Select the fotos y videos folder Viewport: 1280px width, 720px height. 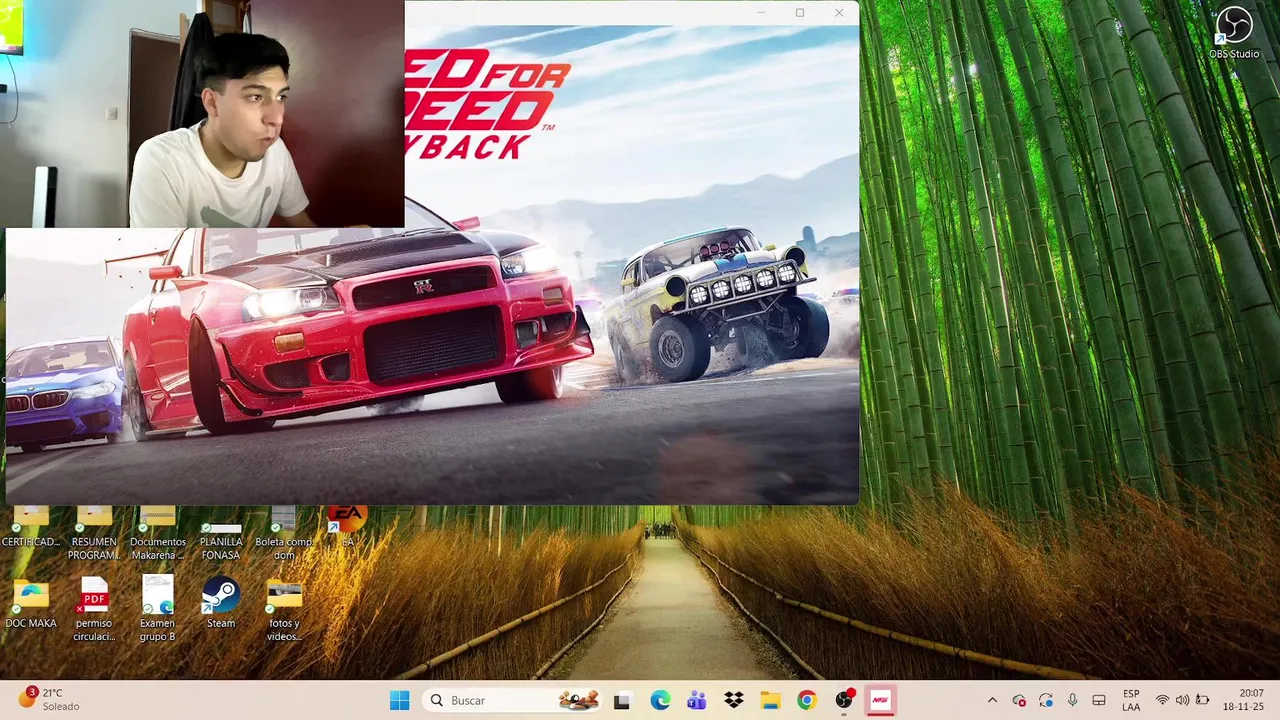pyautogui.click(x=284, y=609)
